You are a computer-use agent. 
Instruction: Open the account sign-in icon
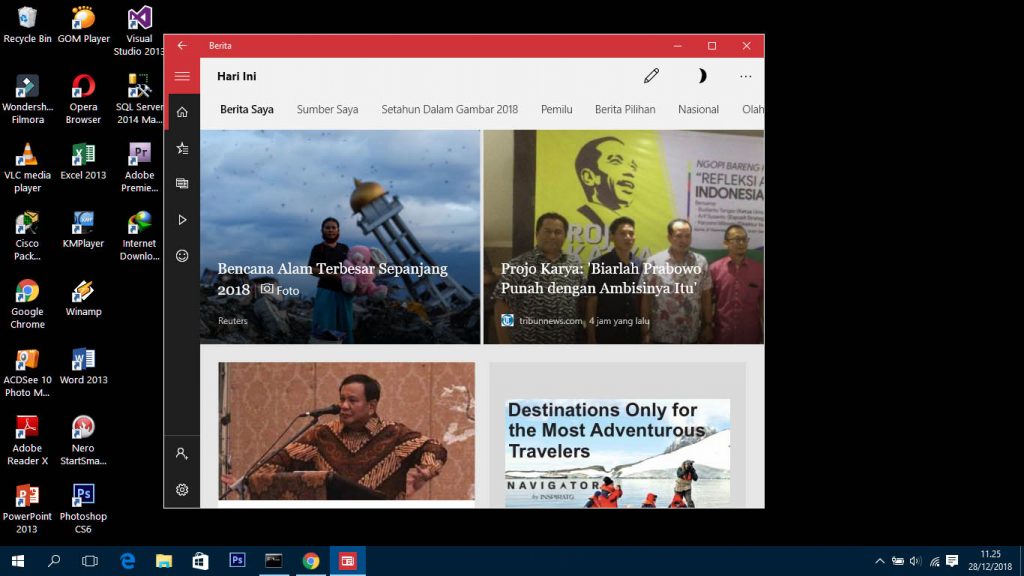tap(182, 454)
